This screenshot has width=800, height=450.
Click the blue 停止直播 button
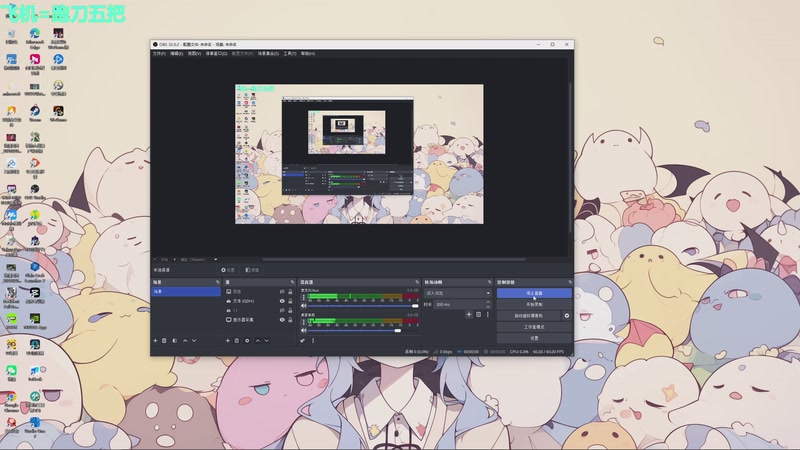(x=534, y=293)
